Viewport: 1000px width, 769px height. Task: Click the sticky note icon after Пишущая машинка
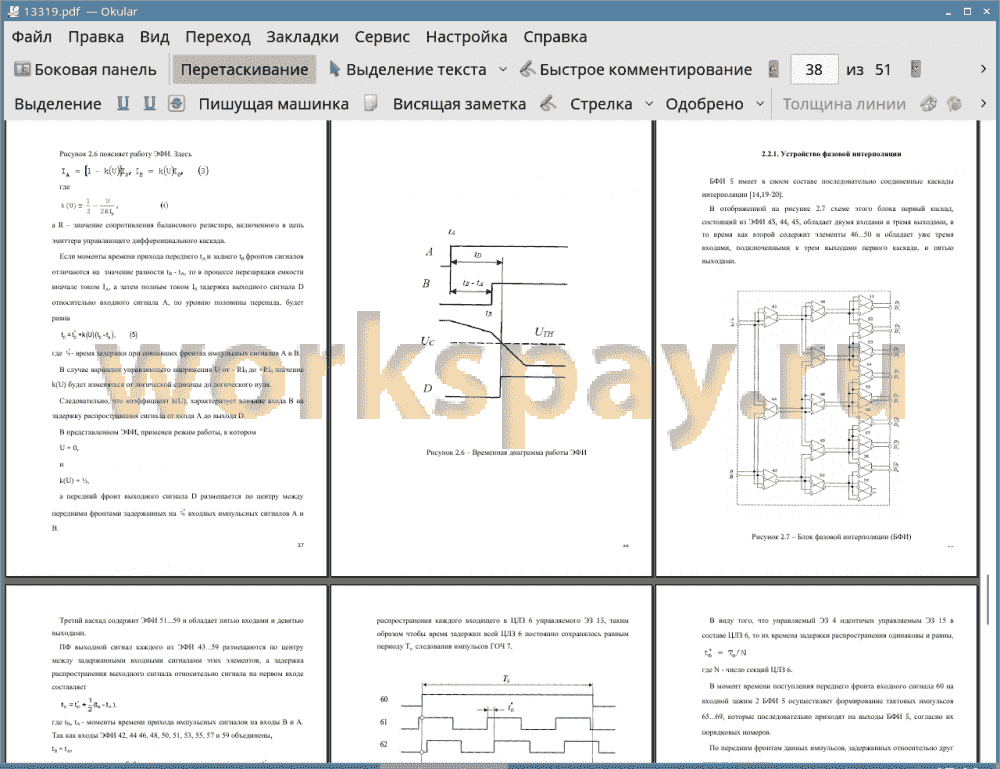point(371,103)
